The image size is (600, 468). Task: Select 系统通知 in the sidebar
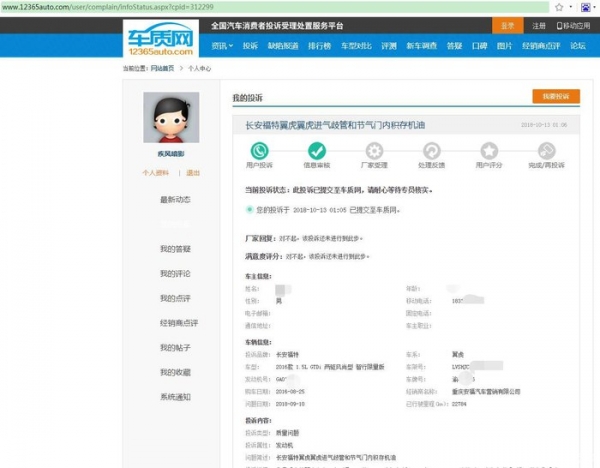pyautogui.click(x=175, y=397)
